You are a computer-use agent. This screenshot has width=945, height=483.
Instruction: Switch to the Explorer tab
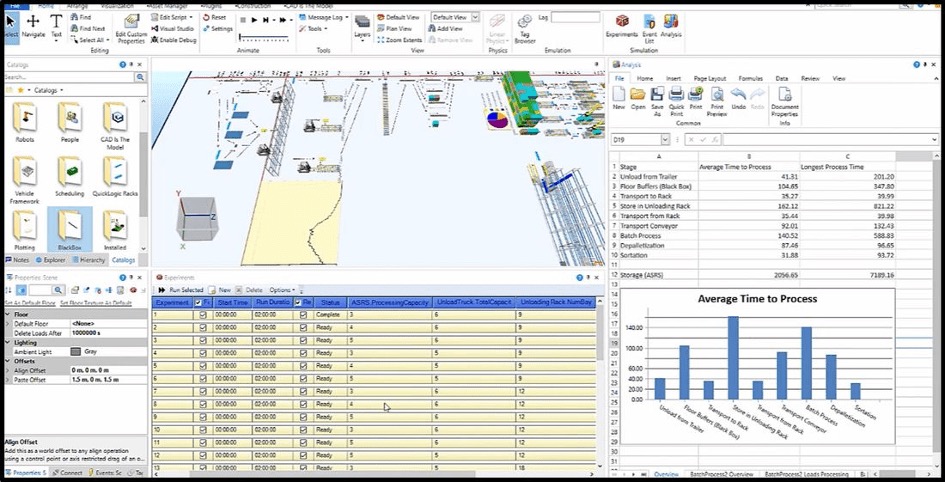[x=51, y=260]
